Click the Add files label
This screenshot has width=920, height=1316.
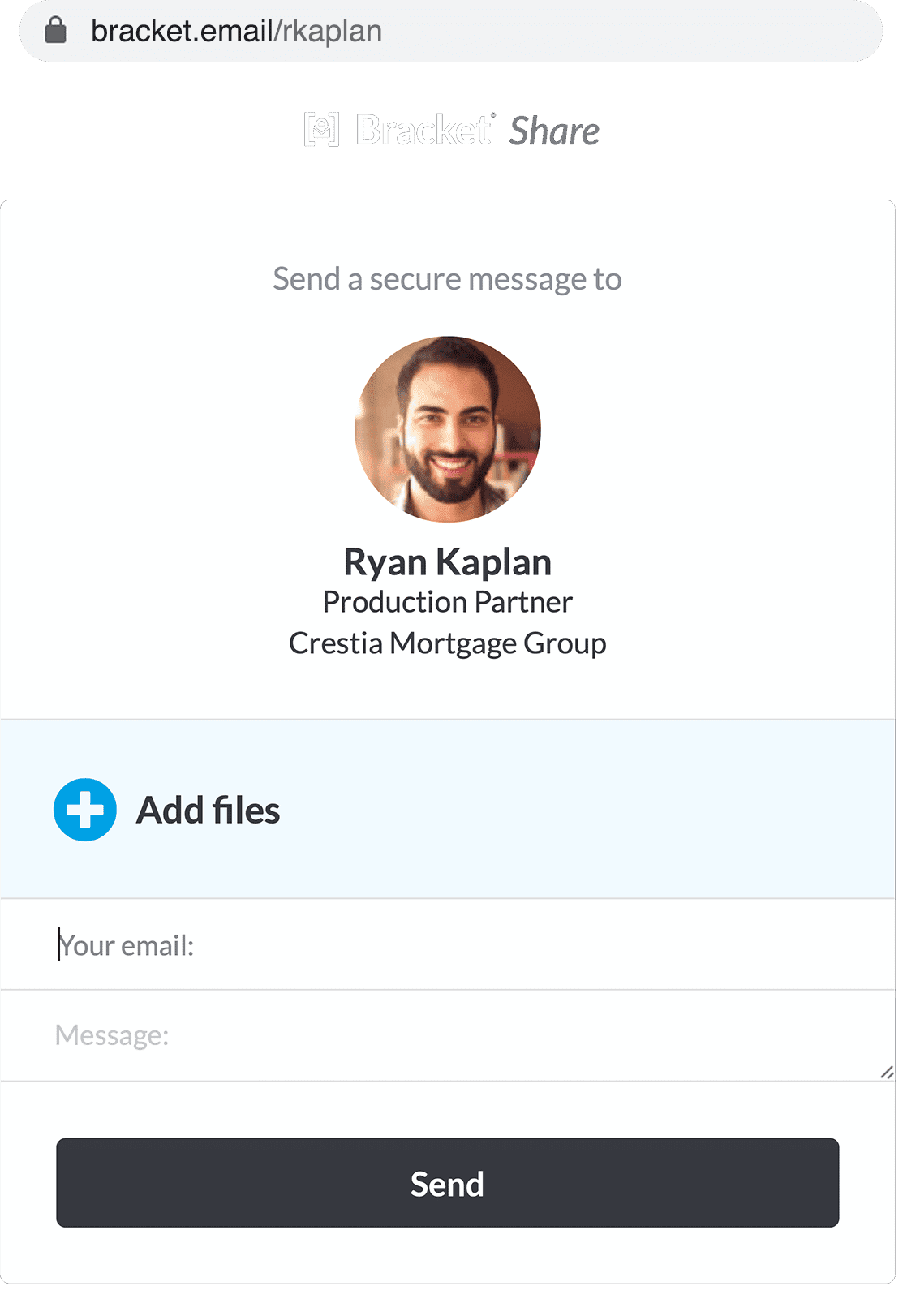pyautogui.click(x=208, y=810)
